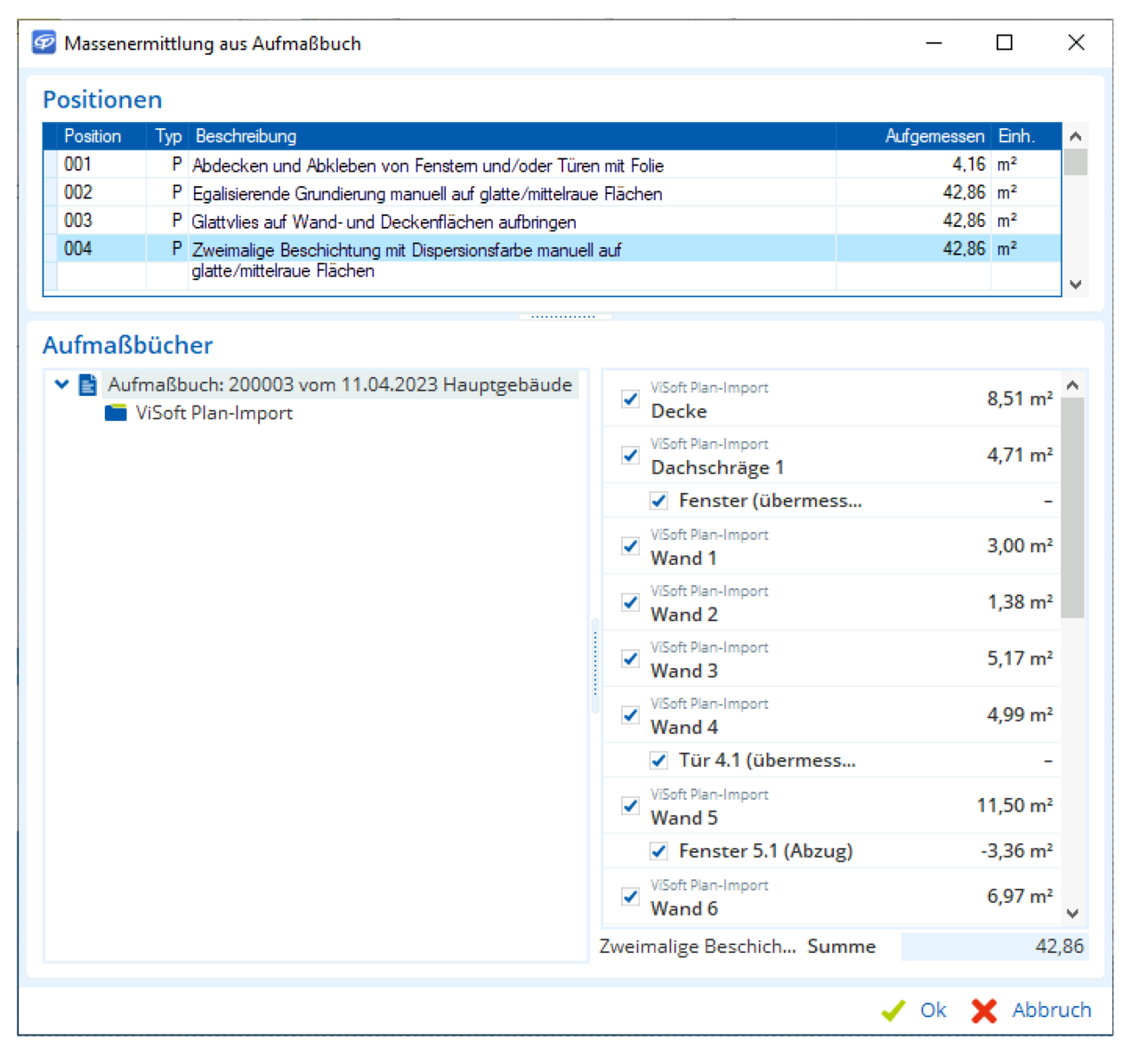This screenshot has height=1064, width=1139.
Task: Uncheck Fenster 5.1 (Abzug) checkbox
Action: pyautogui.click(x=658, y=851)
